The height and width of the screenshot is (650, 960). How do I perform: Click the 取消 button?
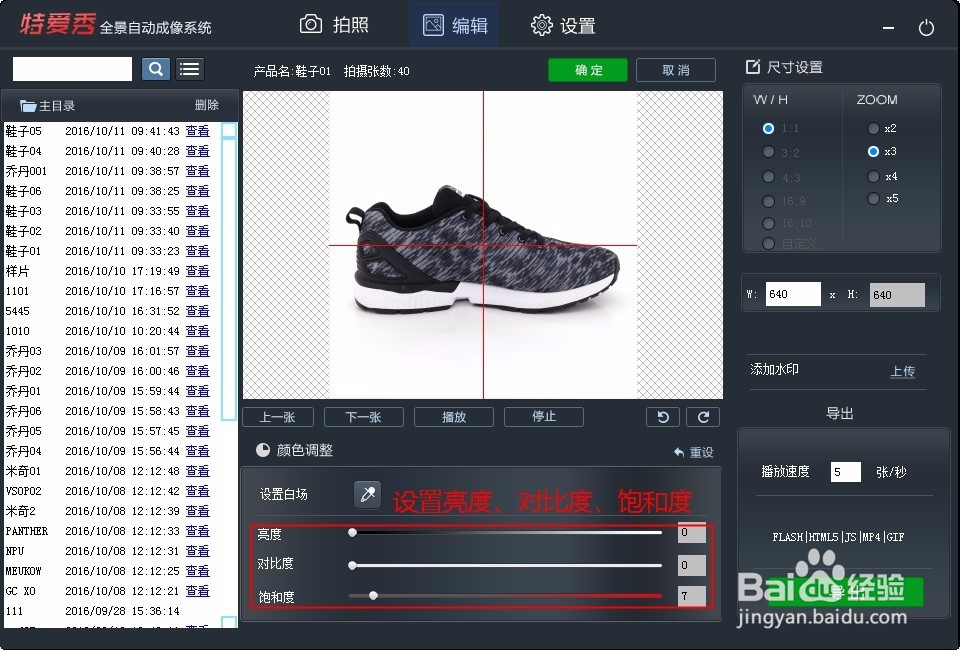click(676, 70)
